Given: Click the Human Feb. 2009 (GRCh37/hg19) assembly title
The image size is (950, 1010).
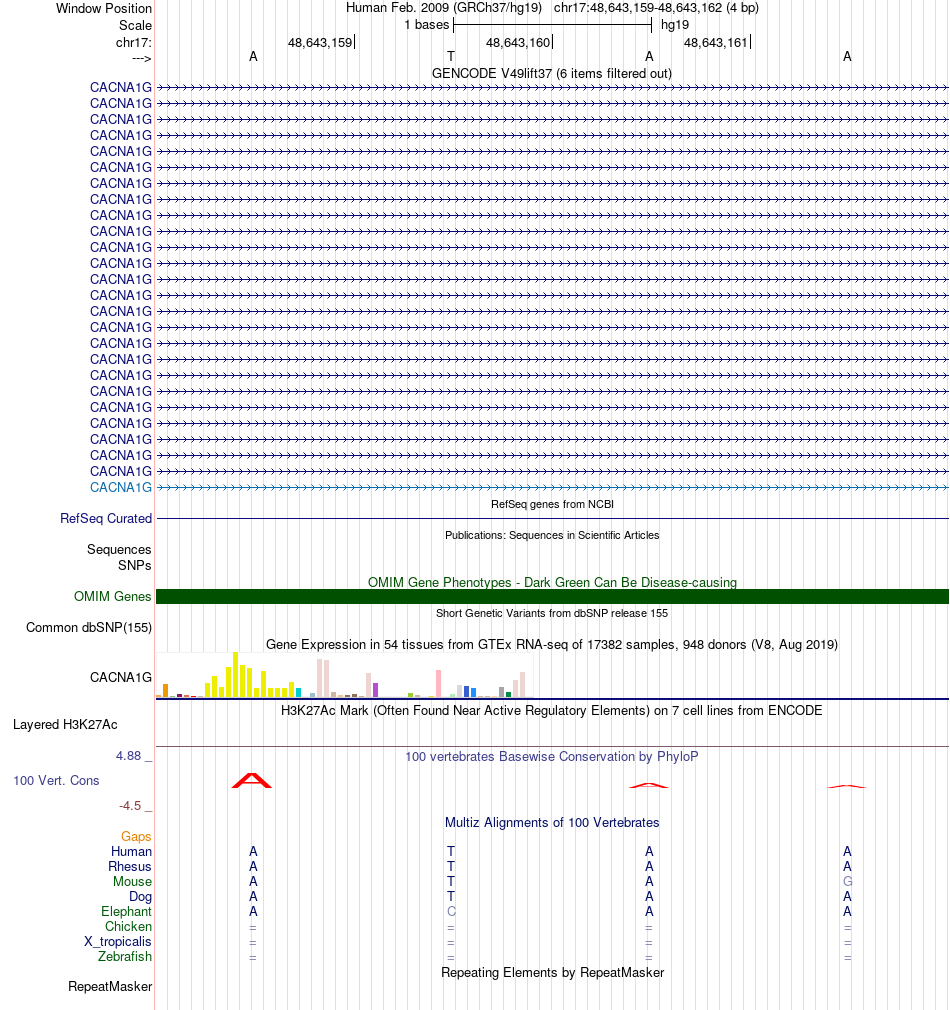Looking at the screenshot, I should [x=444, y=8].
